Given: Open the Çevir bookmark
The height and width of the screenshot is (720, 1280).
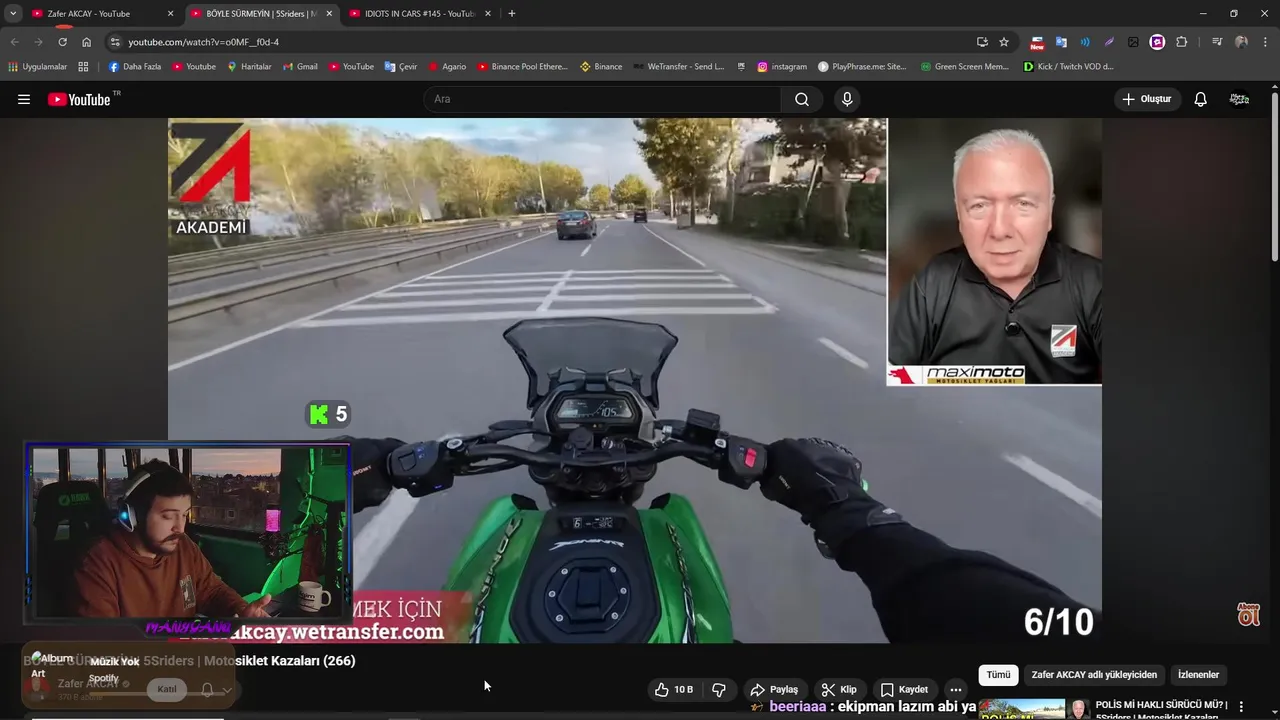Looking at the screenshot, I should (x=401, y=67).
